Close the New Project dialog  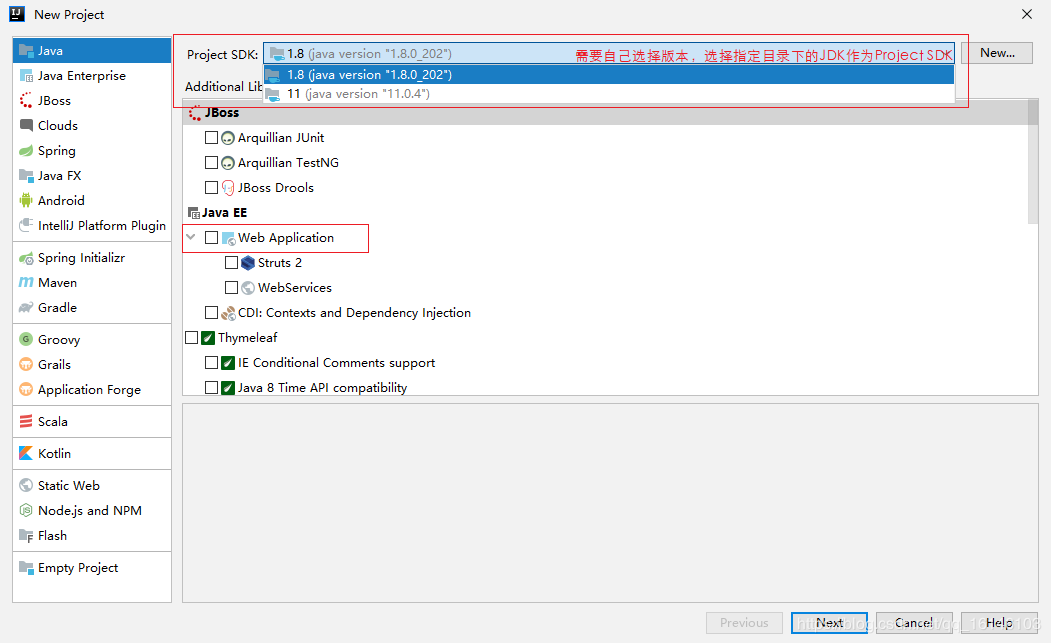tap(1026, 14)
